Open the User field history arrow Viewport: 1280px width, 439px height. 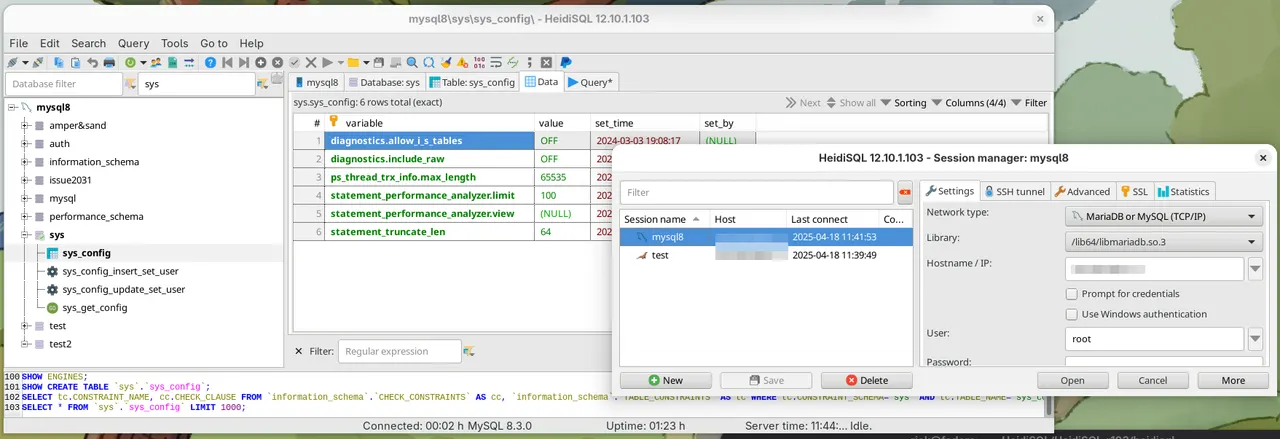1256,339
